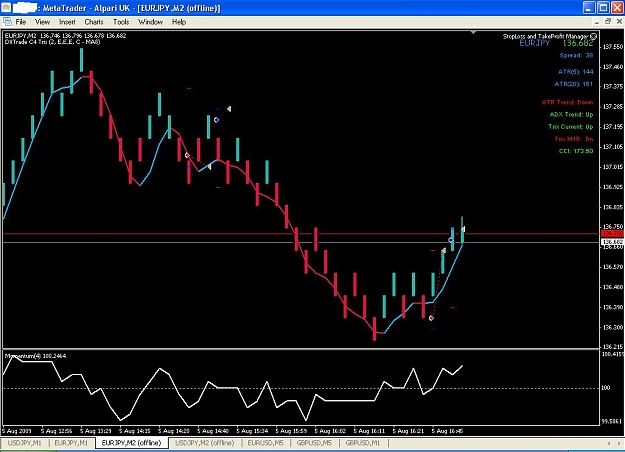This screenshot has width=625, height=452.
Task: Click the 100 level on momentum scale
Action: click(606, 387)
